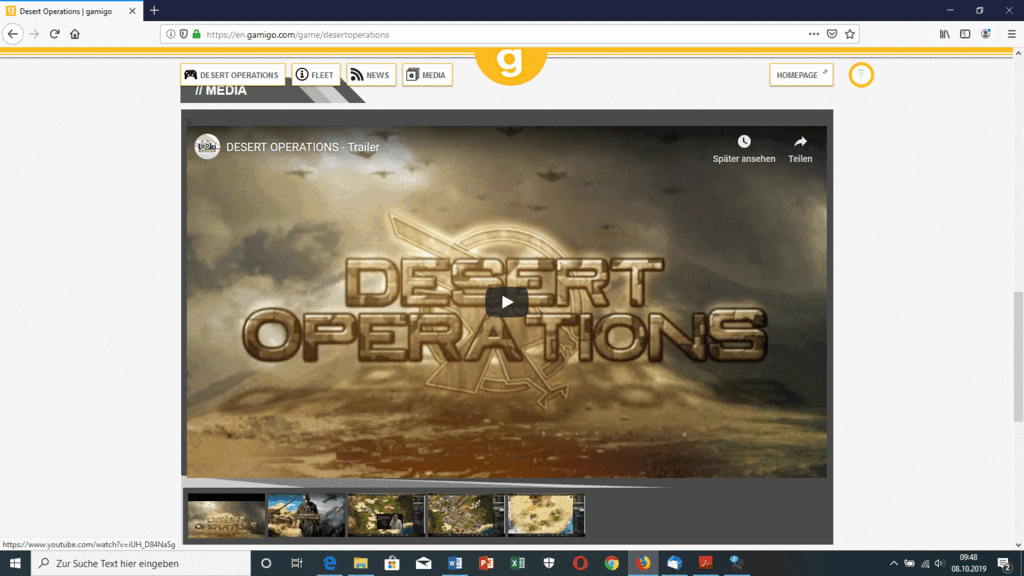Open PowerPoint from the taskbar
The image size is (1024, 576).
click(x=486, y=563)
